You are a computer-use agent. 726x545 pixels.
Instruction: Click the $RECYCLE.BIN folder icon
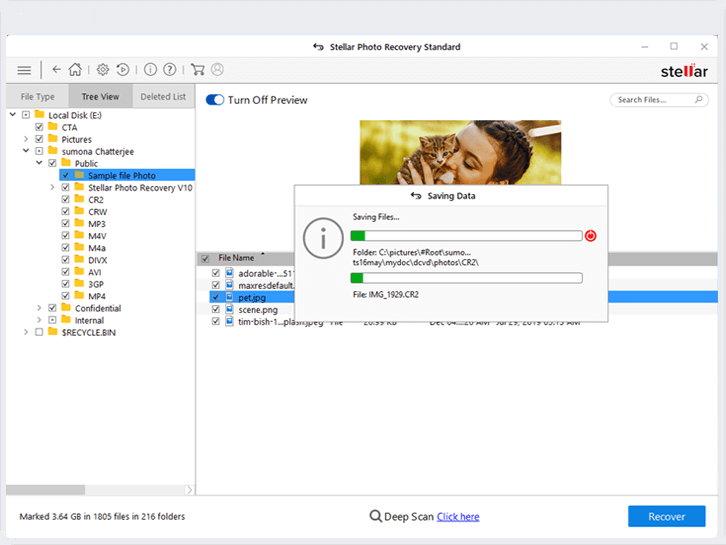(53, 332)
